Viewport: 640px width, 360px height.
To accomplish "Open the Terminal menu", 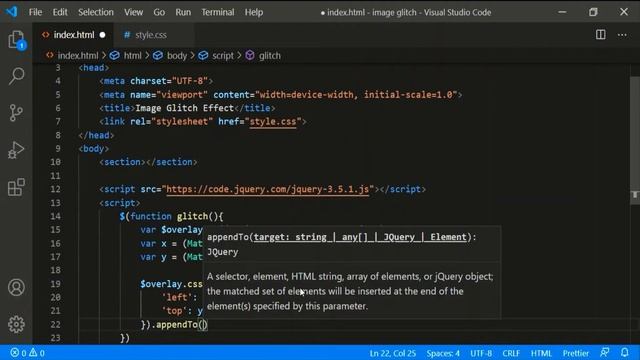I will [218, 12].
